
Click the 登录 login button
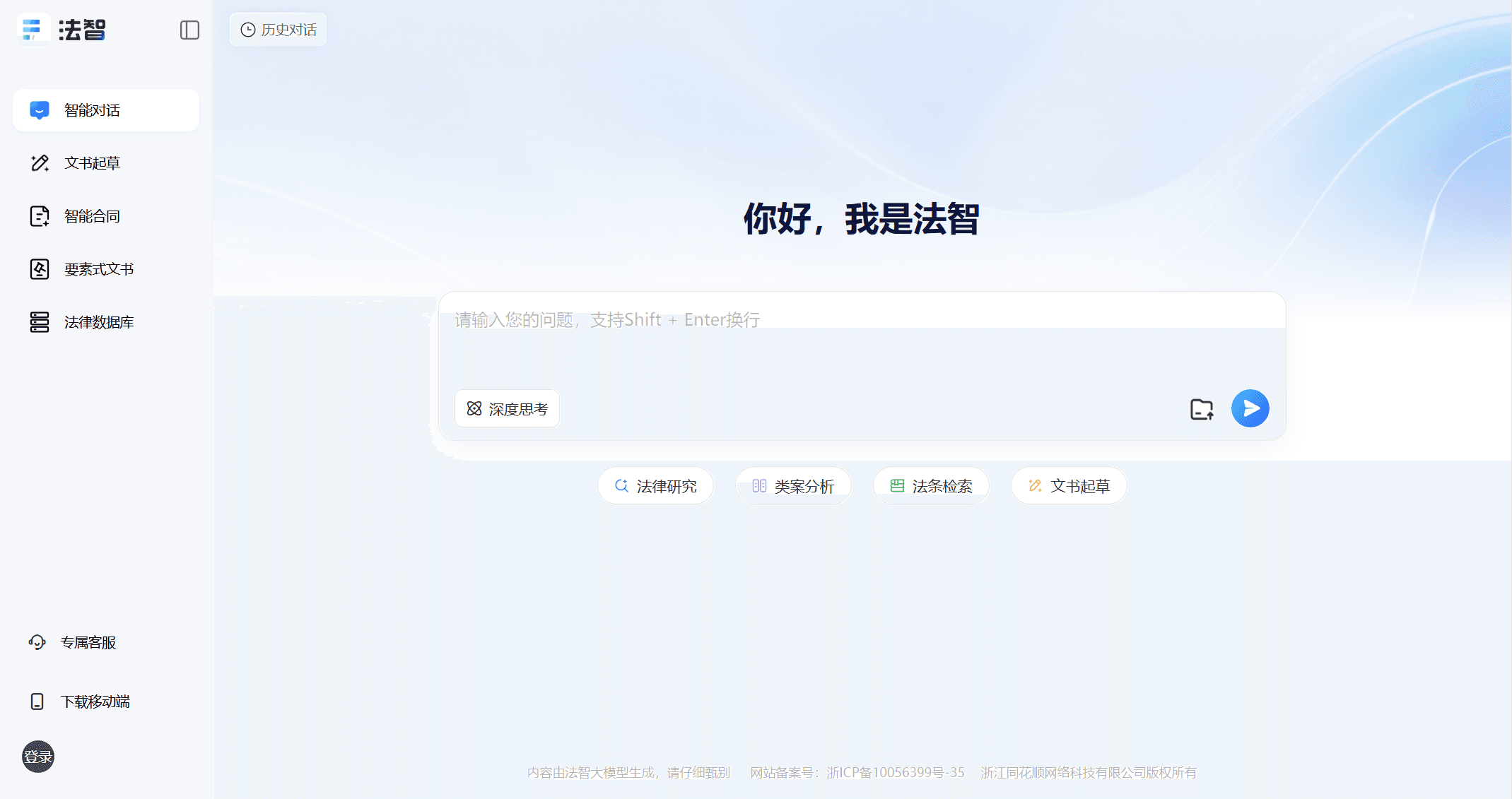point(37,757)
